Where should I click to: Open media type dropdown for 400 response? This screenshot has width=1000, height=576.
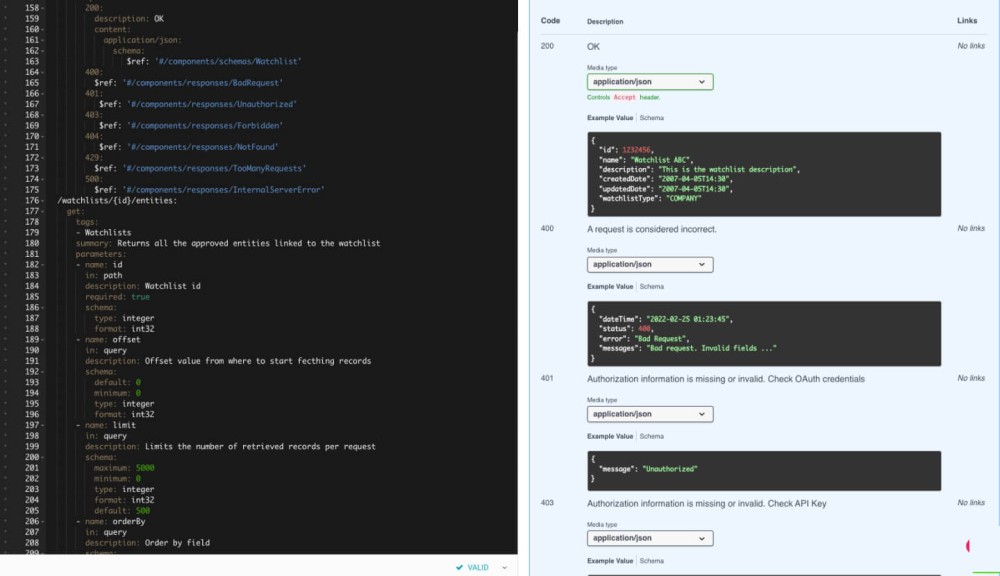650,265
